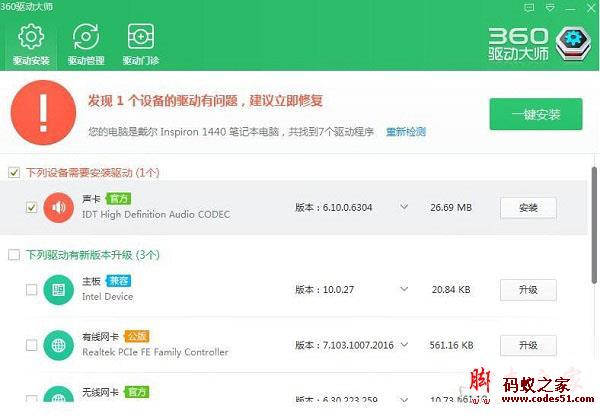
Task: Click the 主板 motherboard device icon
Action: tap(59, 290)
